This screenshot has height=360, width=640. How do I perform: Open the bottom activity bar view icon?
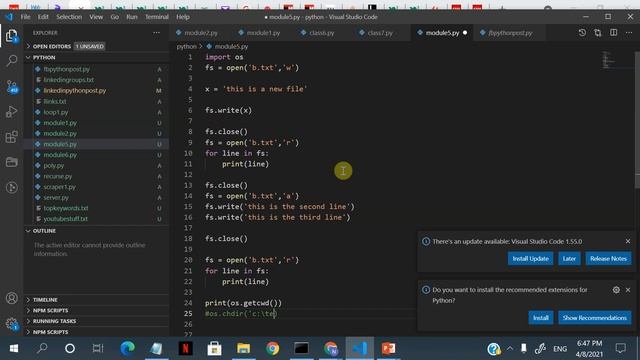tap(11, 187)
